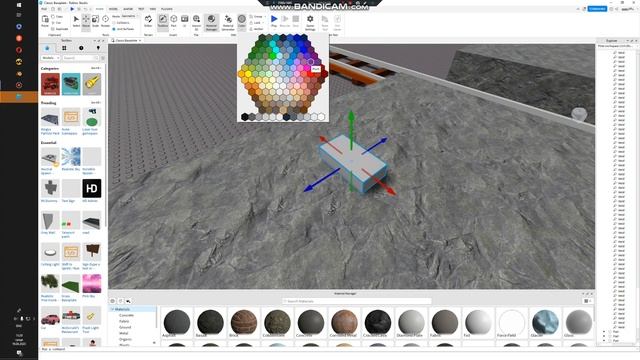Screen dimensions: 640x360
Task: Click See All next to Categories
Action: (x=96, y=68)
